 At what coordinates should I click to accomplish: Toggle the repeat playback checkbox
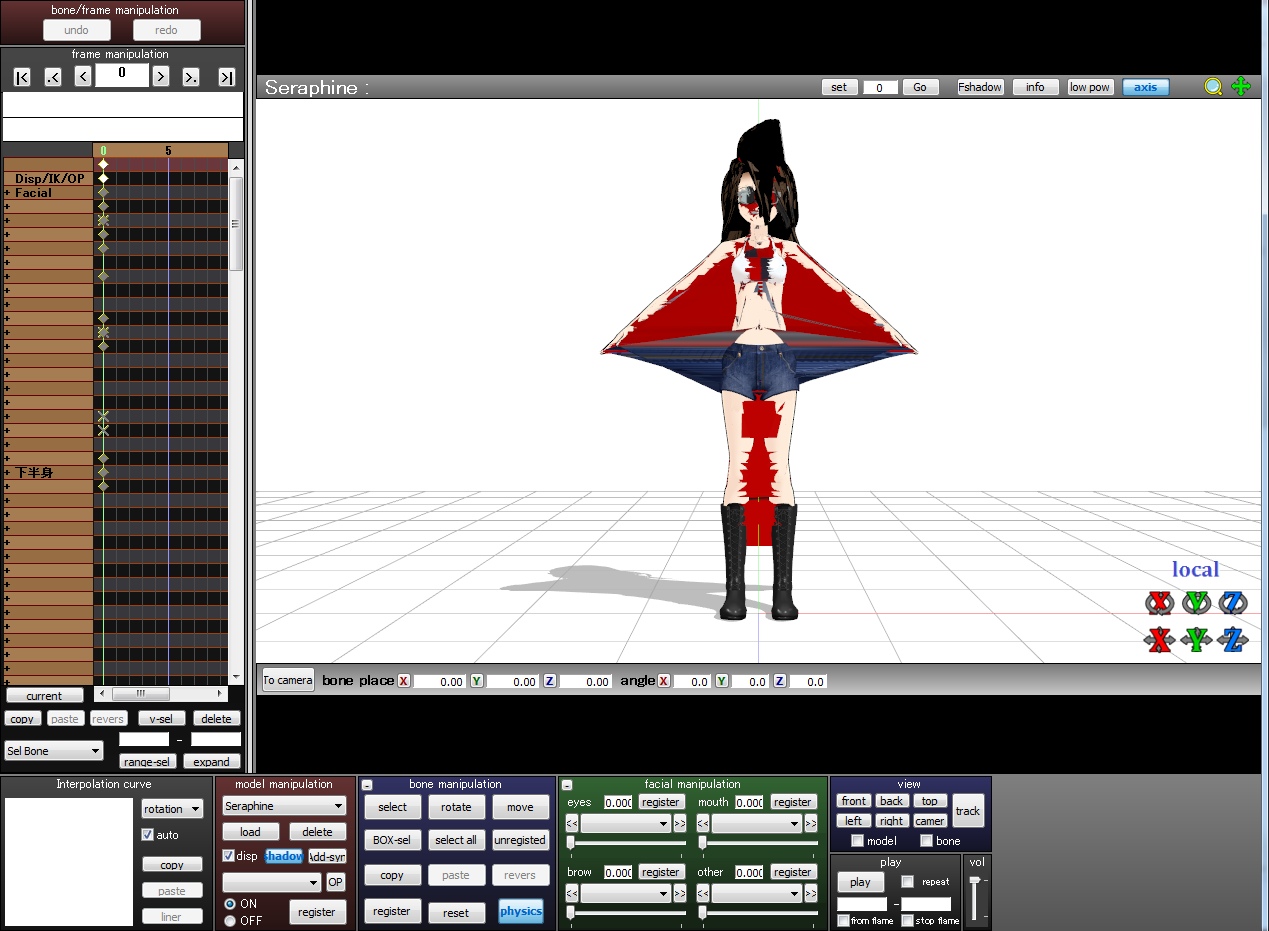click(x=907, y=882)
